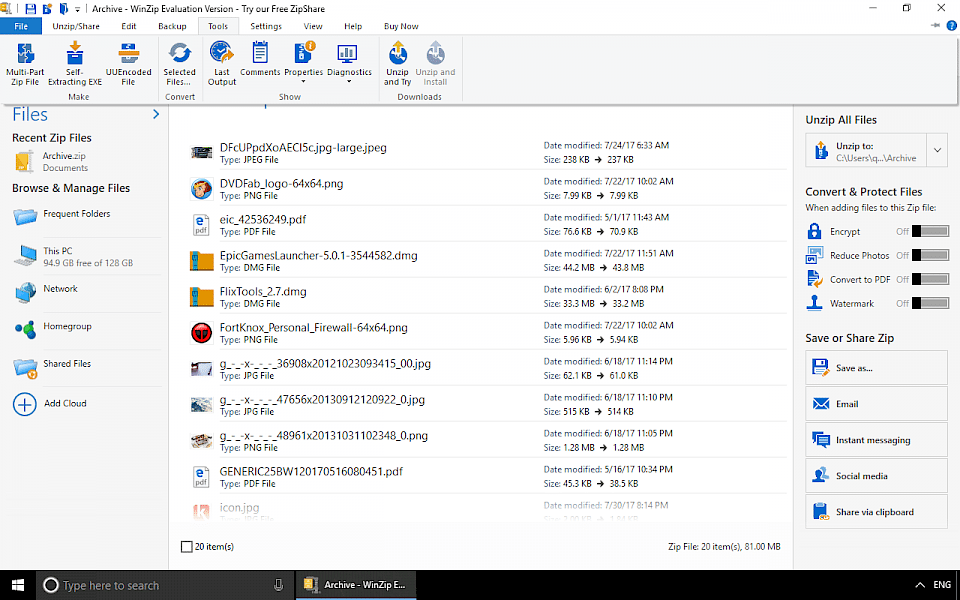This screenshot has height=600, width=960.
Task: Open the Help tab
Action: coord(353,26)
